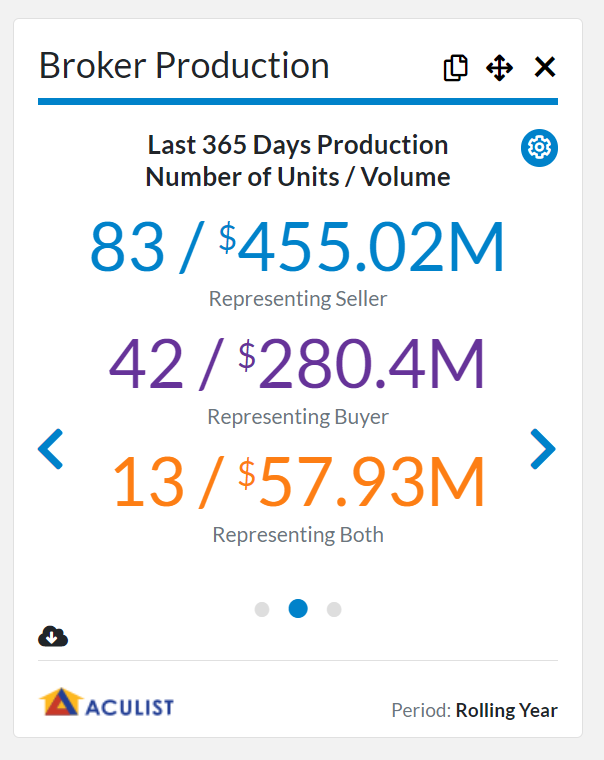Click the move widget arrows icon
Viewport: 604px width, 760px height.
click(499, 67)
